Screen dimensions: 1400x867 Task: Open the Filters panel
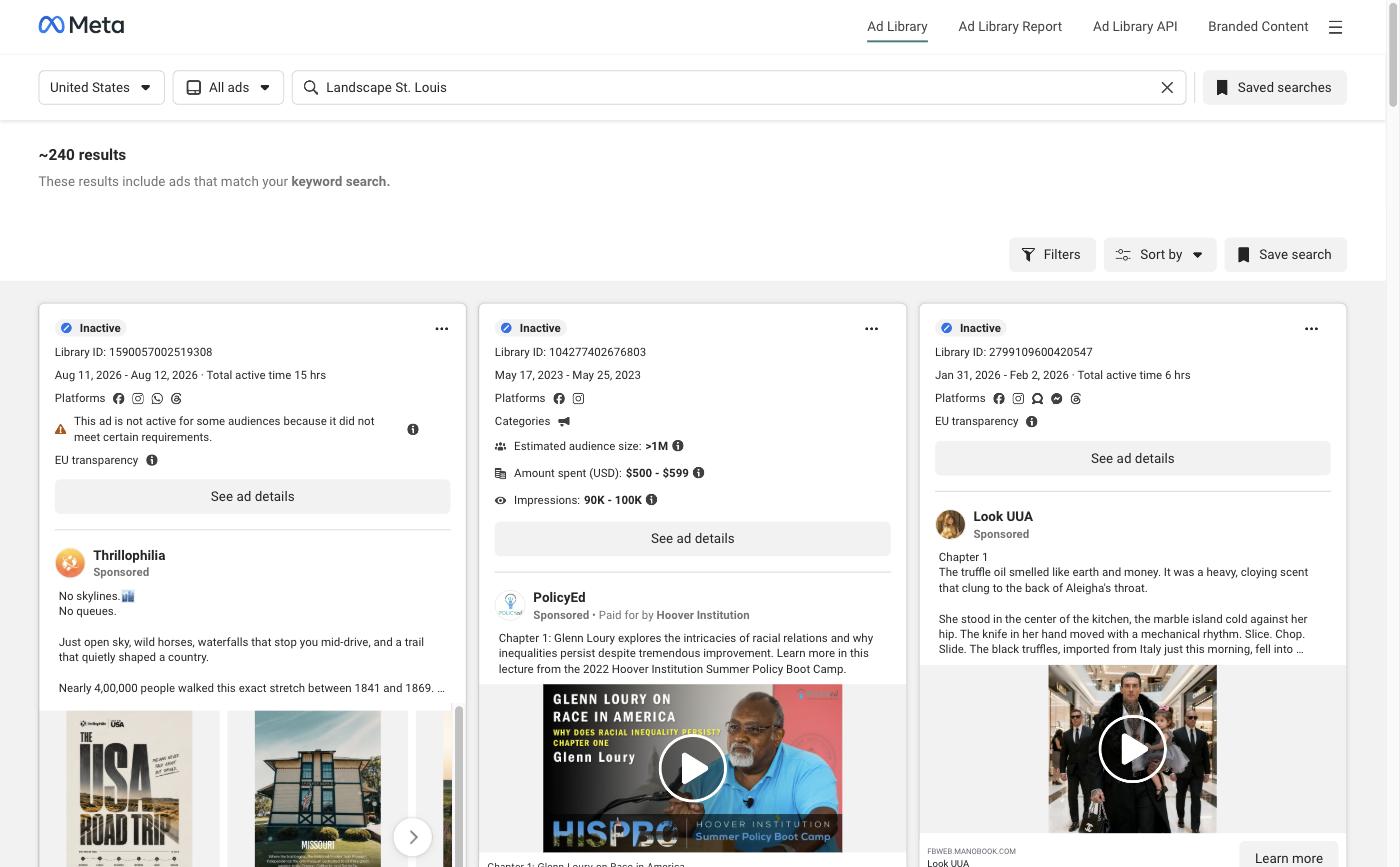point(1052,255)
